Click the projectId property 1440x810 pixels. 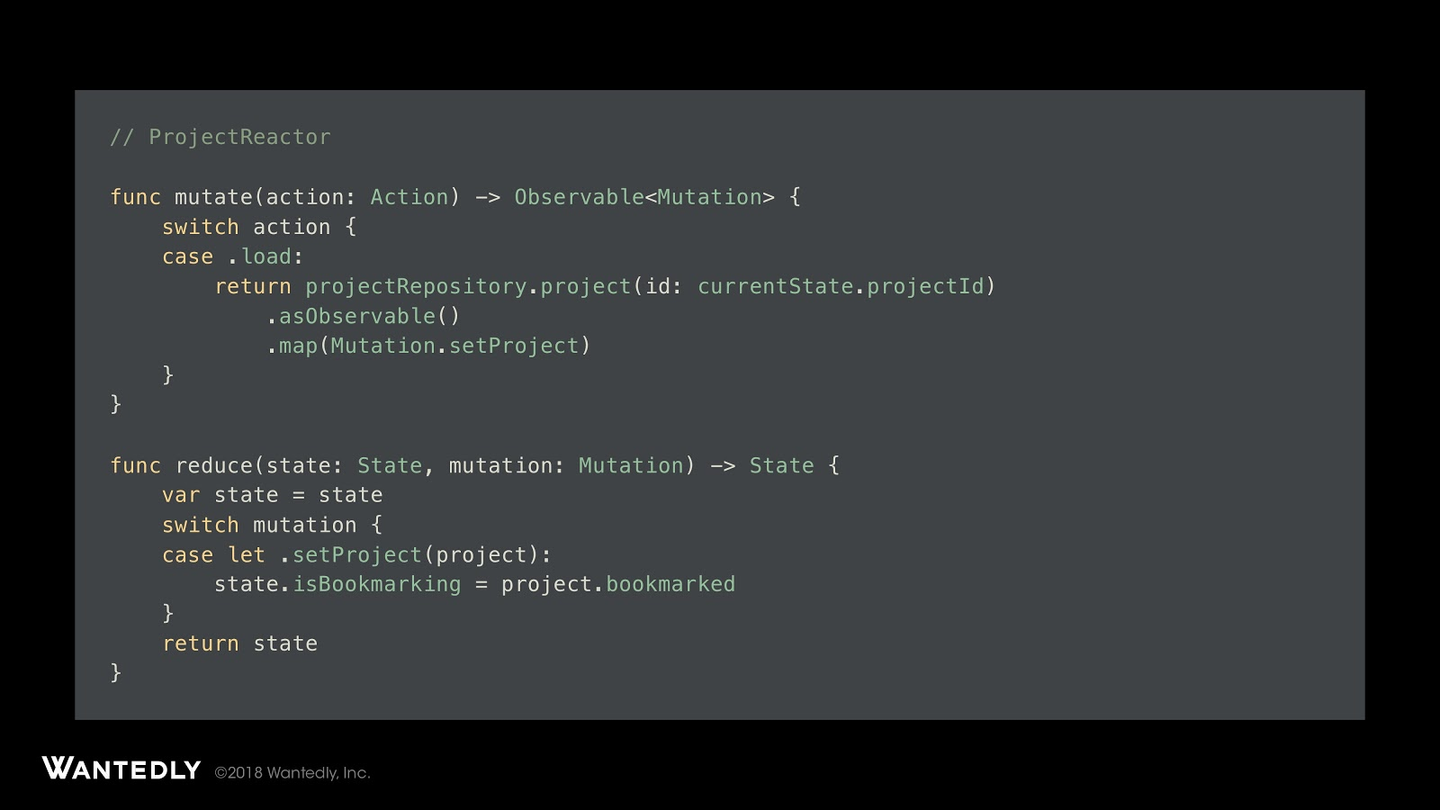pyautogui.click(x=925, y=287)
